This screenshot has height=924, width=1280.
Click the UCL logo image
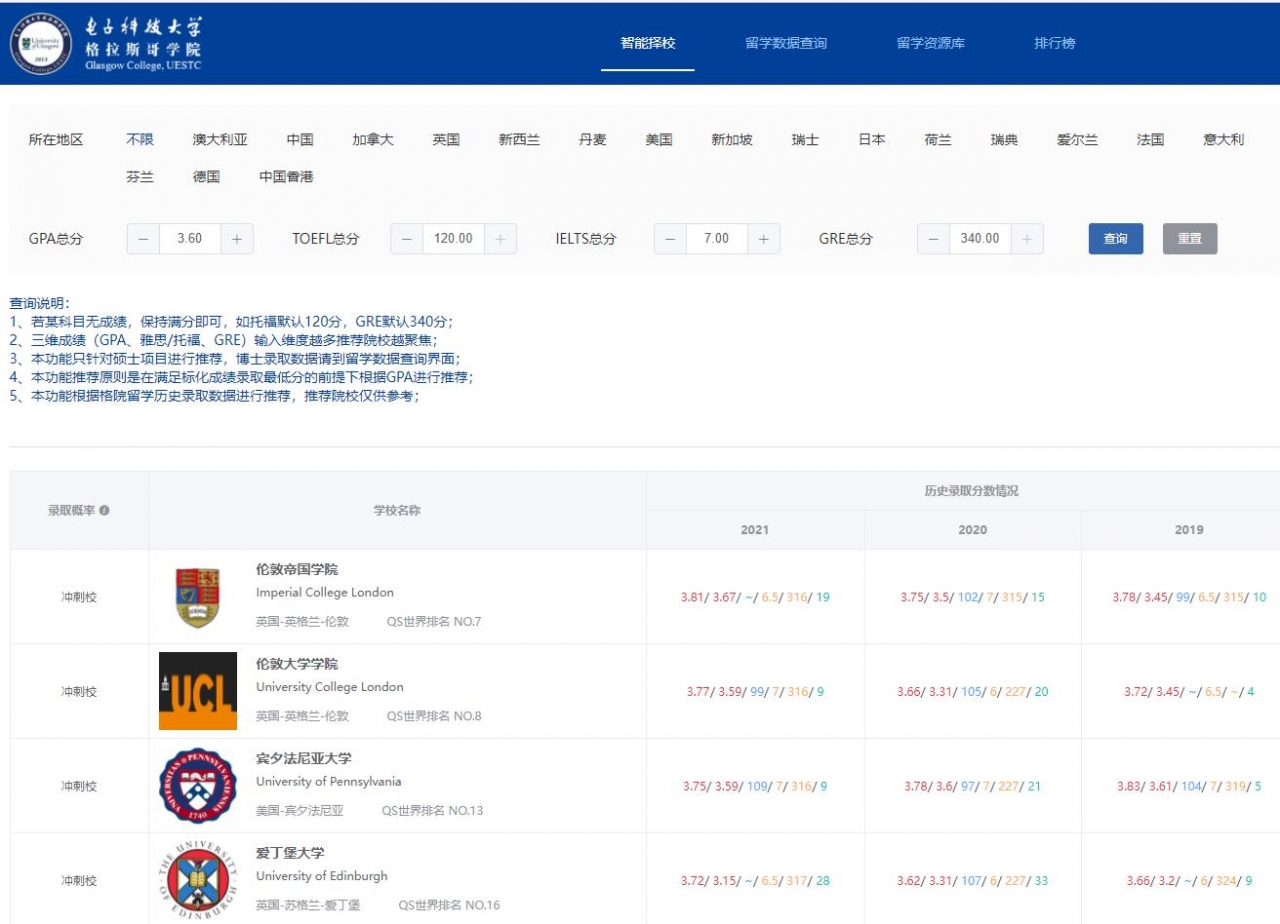(x=198, y=691)
